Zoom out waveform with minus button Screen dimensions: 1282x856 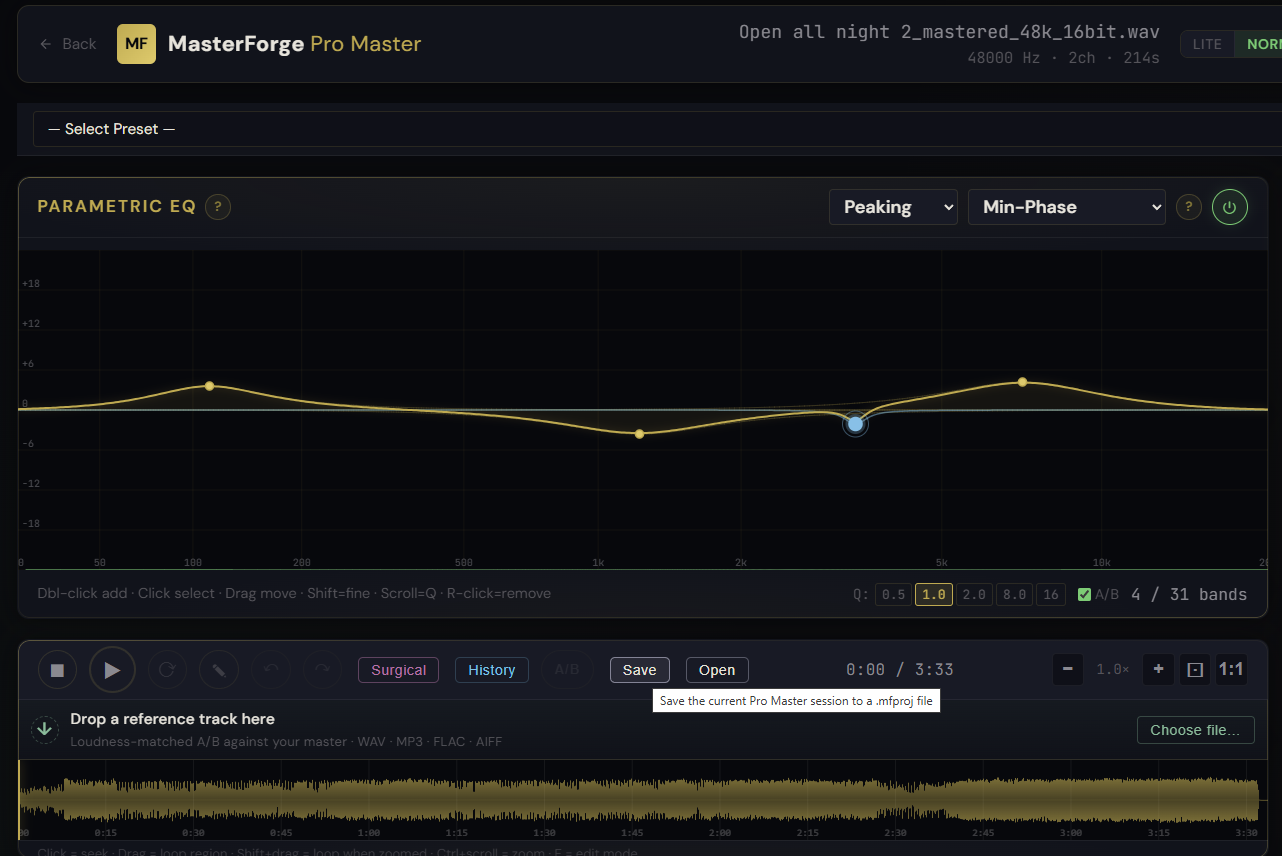click(x=1068, y=669)
